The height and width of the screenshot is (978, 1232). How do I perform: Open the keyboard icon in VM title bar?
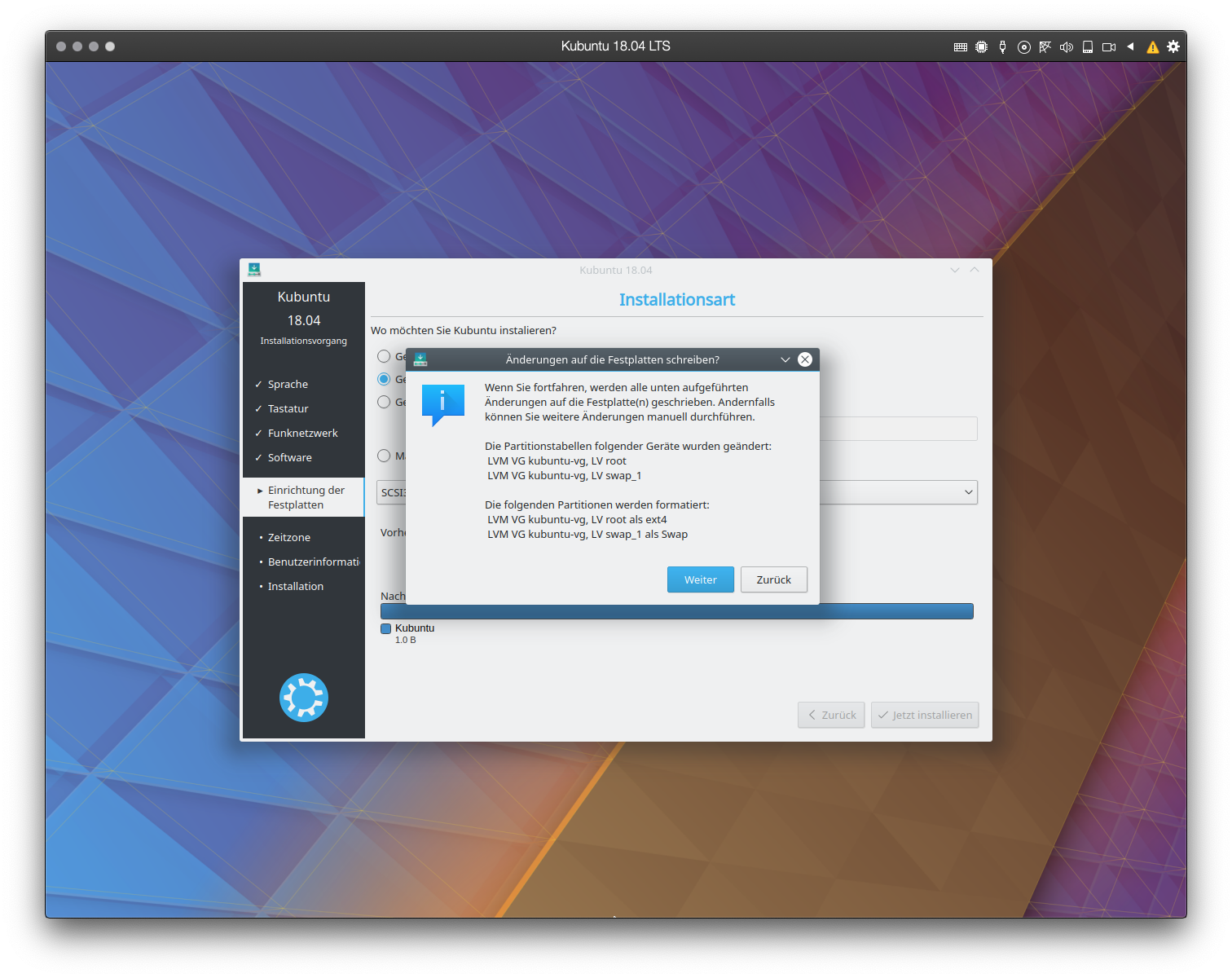click(x=961, y=47)
